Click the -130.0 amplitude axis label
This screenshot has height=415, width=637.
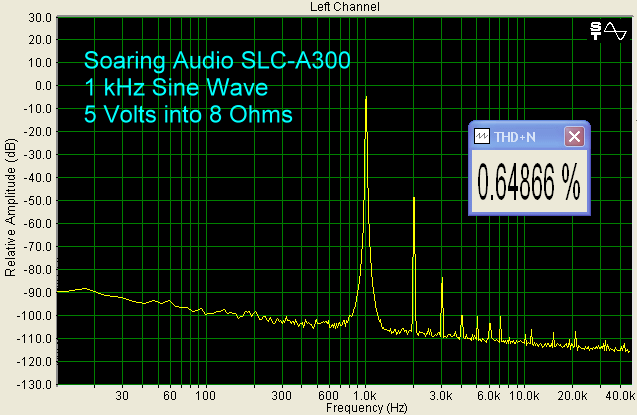pyautogui.click(x=35, y=384)
